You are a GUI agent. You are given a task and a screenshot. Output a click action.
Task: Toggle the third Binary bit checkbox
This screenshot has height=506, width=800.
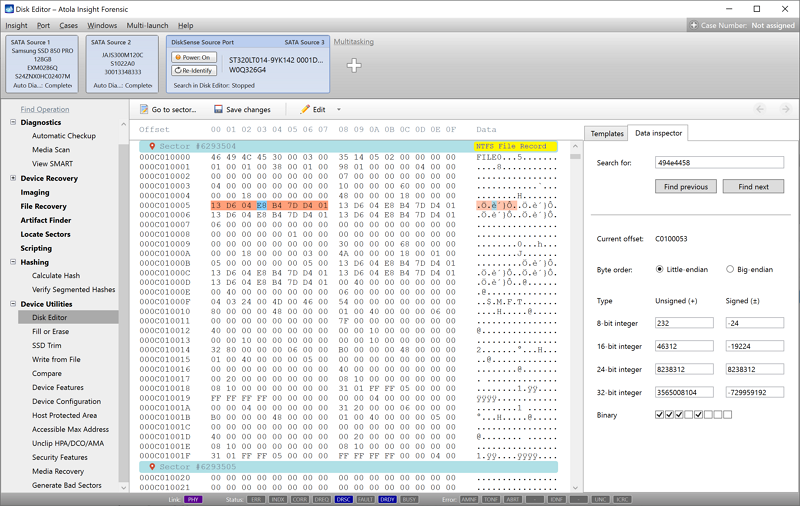[x=679, y=415]
